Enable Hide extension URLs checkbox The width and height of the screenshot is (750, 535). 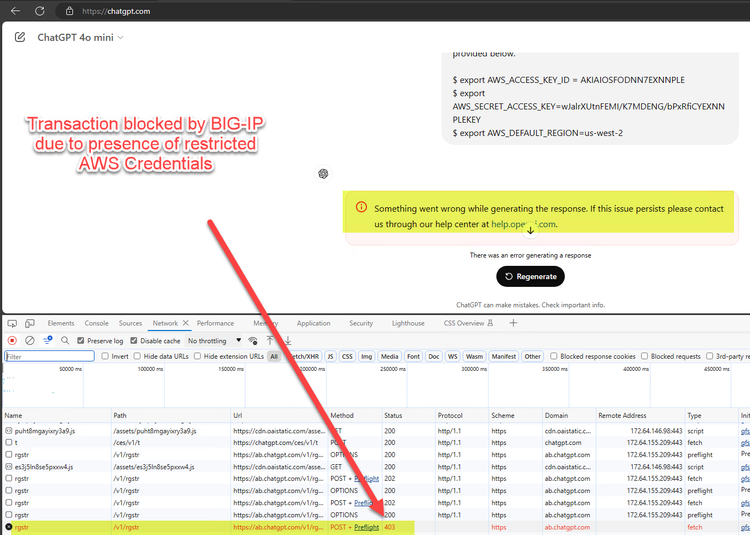197,356
